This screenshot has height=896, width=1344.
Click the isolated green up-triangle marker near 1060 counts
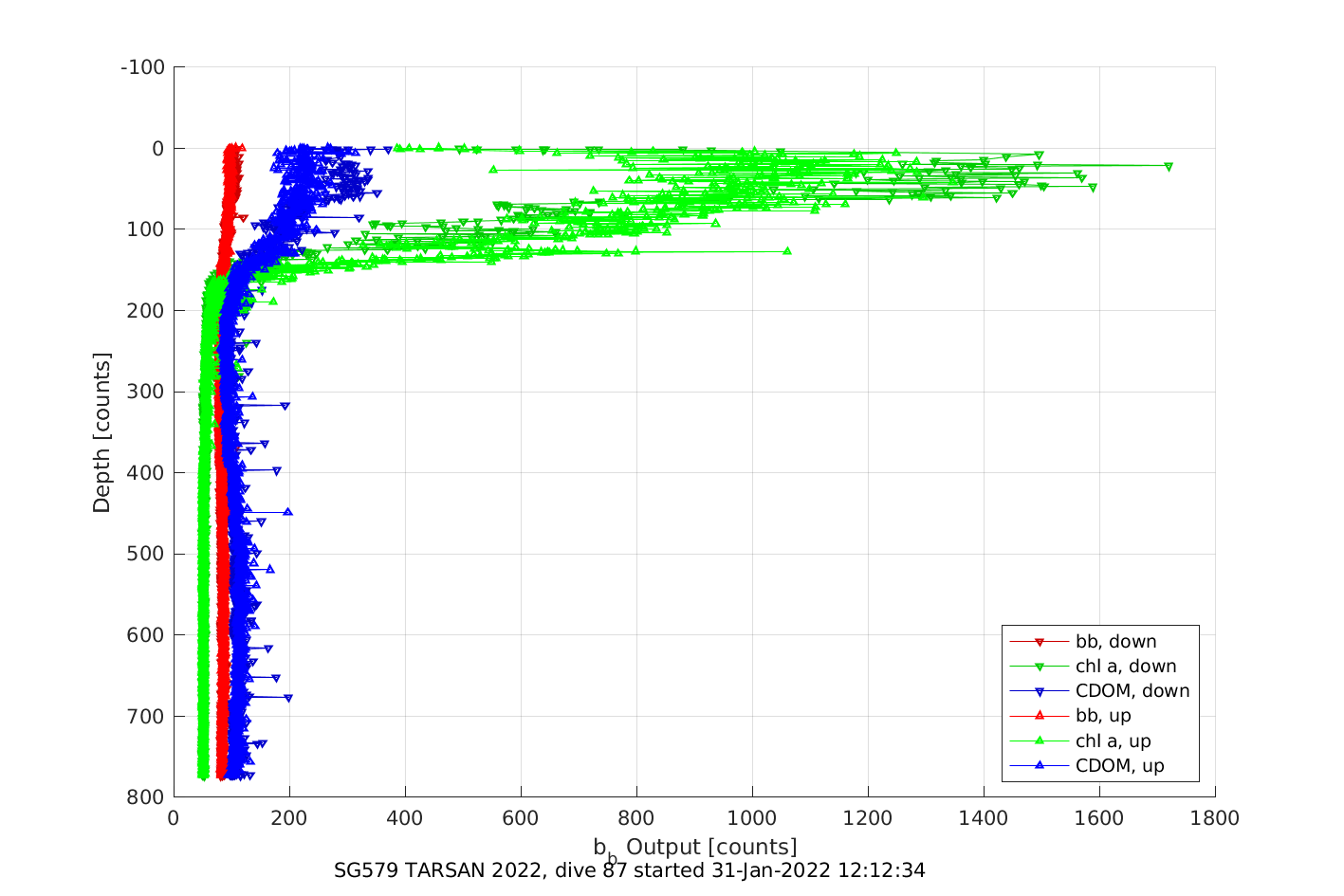787,251
